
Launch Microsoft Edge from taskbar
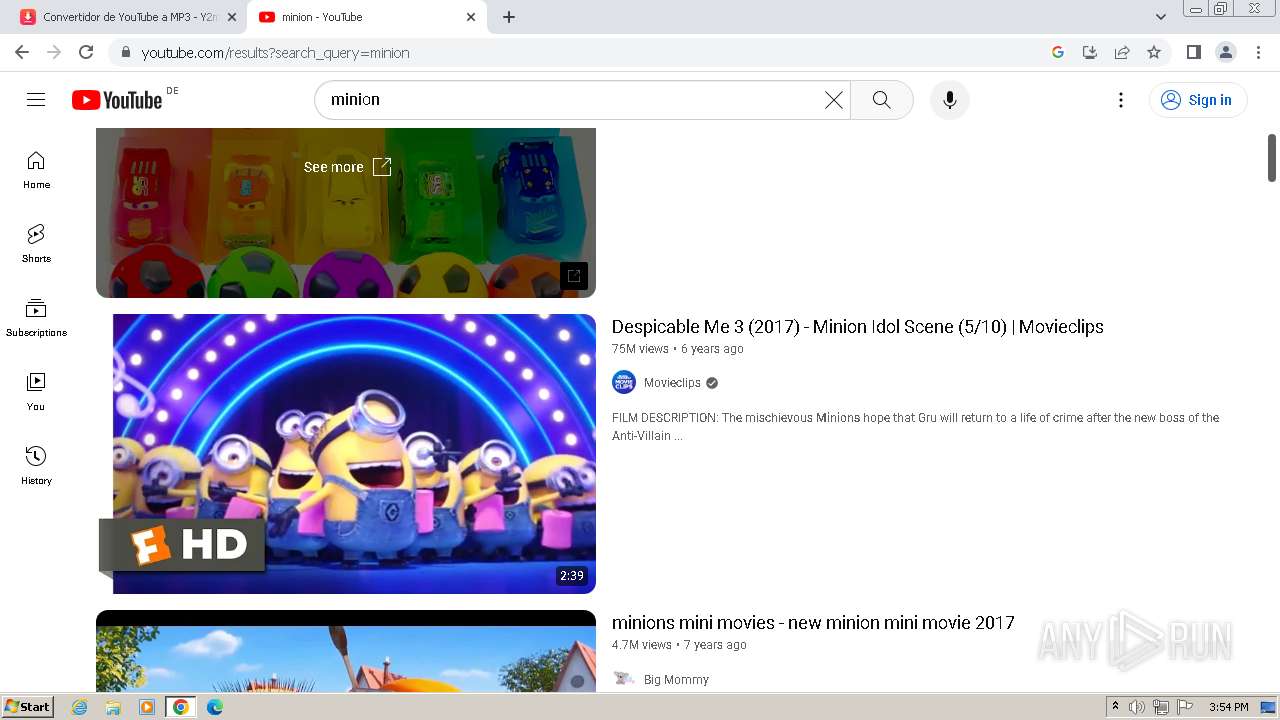tap(215, 707)
